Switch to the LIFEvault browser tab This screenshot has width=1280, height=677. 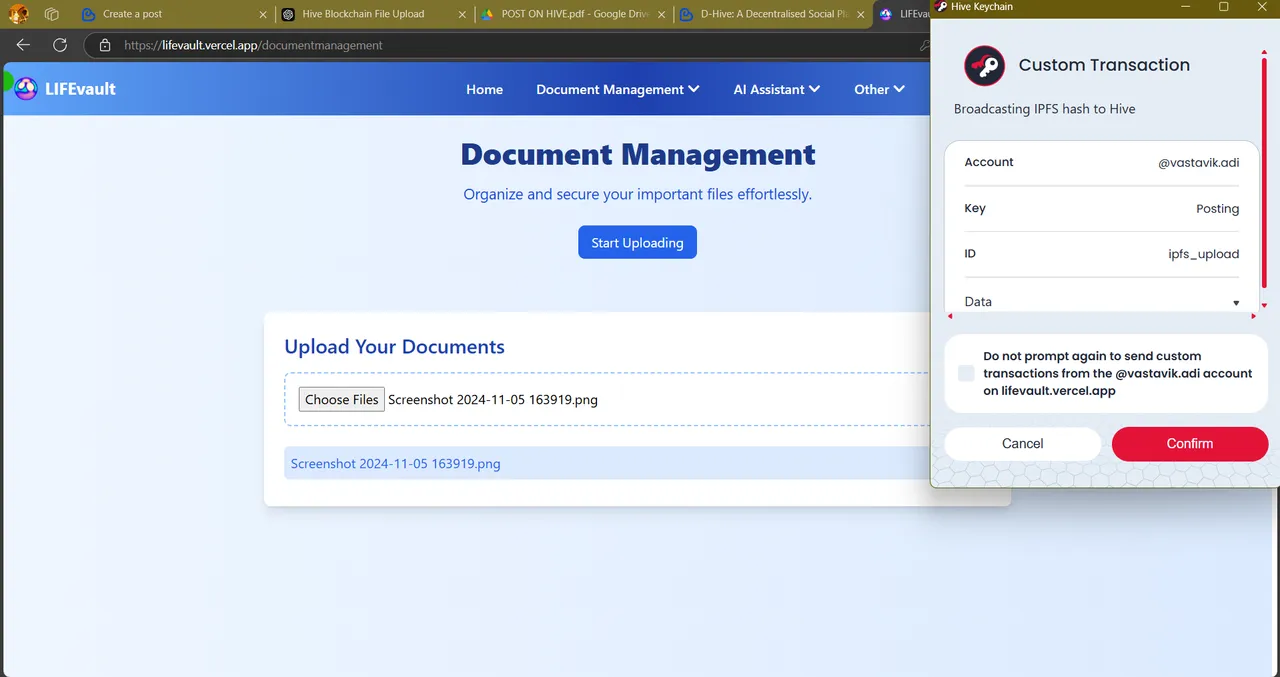902,14
